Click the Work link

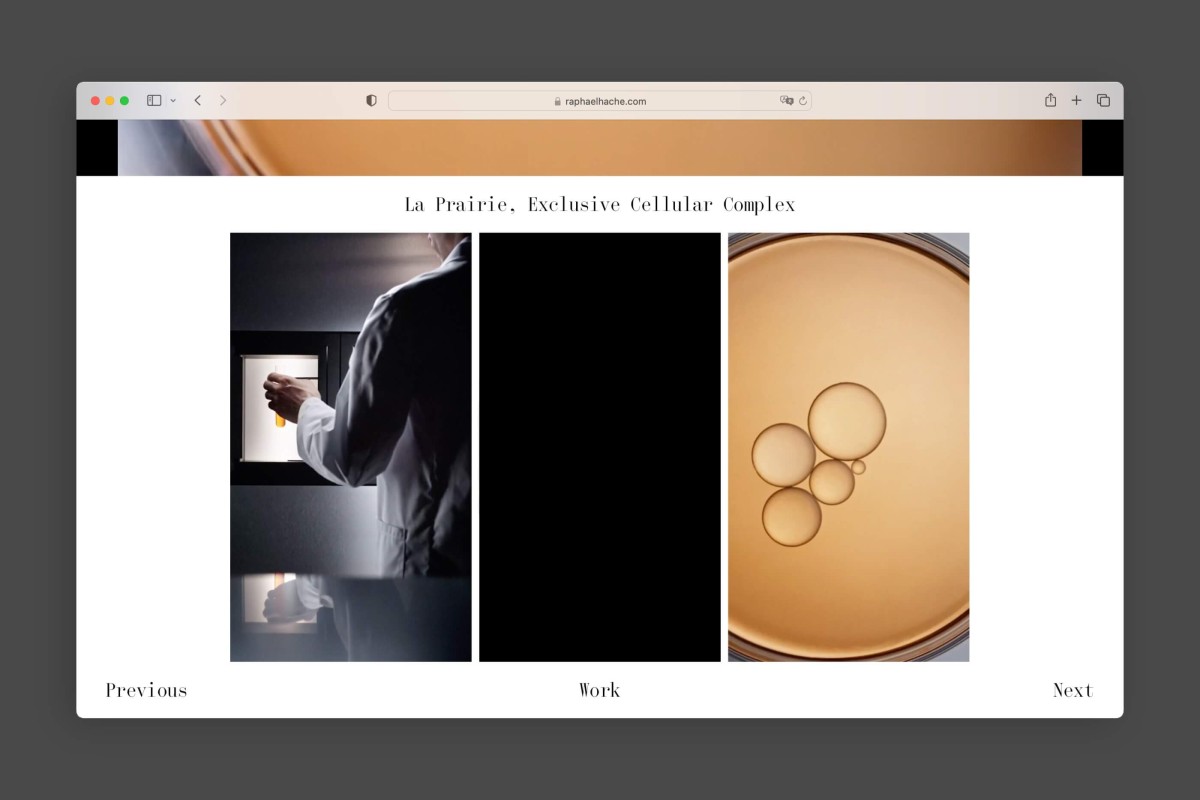point(599,690)
